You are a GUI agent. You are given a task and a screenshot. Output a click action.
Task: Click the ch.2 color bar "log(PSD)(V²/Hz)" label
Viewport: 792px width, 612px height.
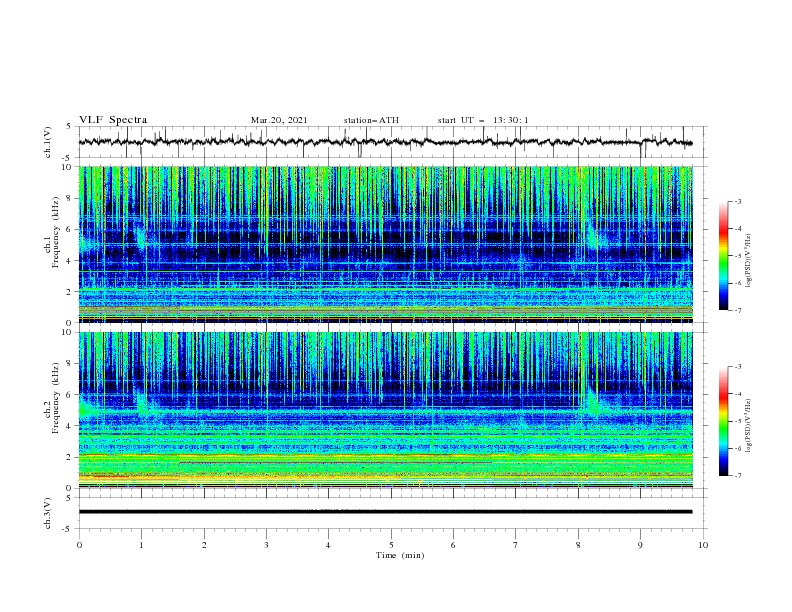(748, 426)
